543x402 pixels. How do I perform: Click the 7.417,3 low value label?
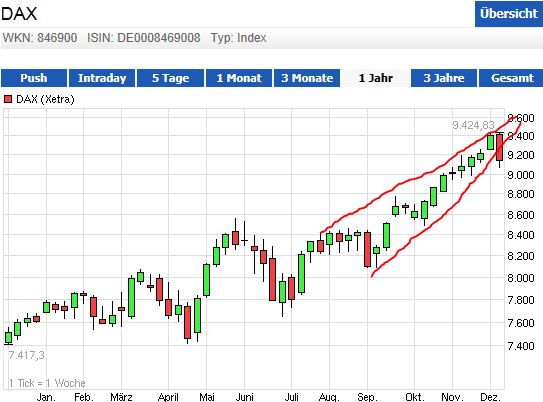[x=26, y=355]
